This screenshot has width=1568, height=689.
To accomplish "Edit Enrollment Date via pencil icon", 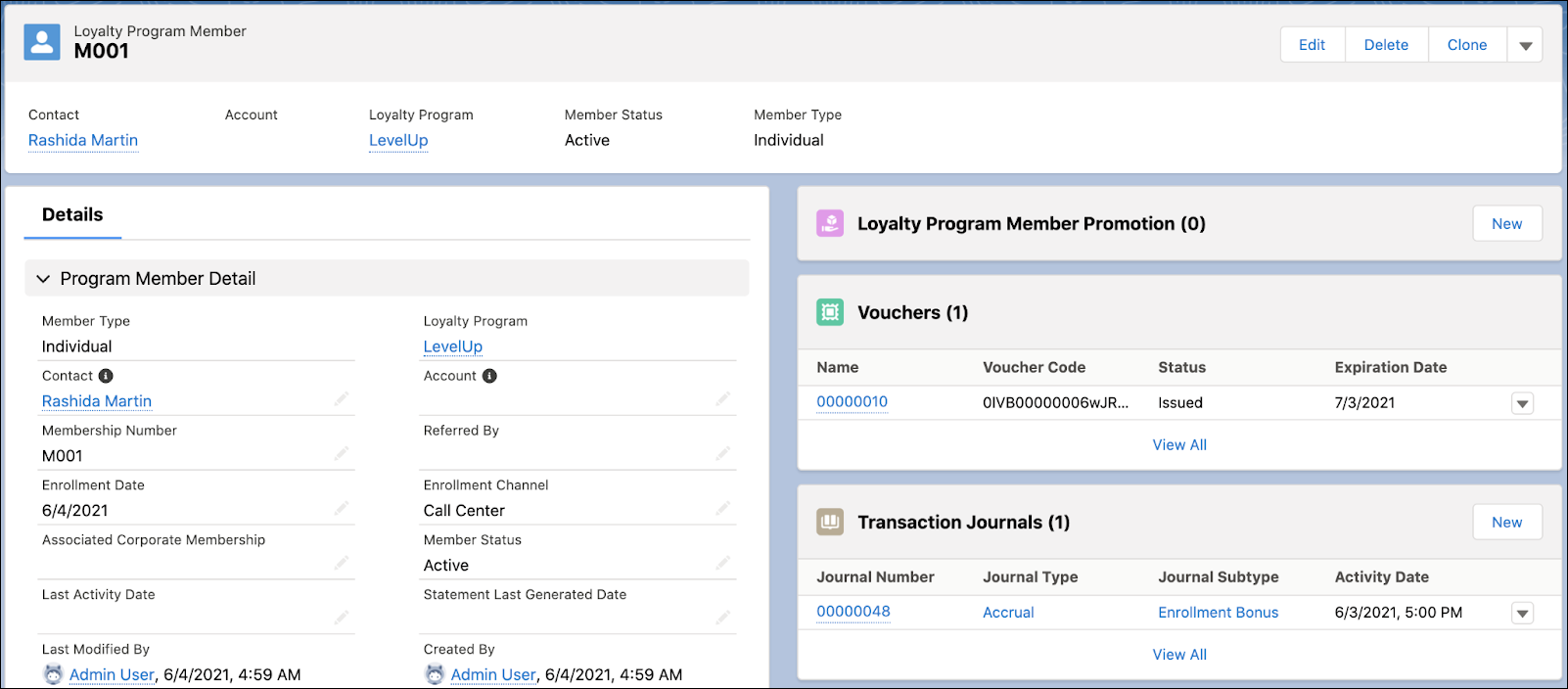I will click(x=341, y=509).
